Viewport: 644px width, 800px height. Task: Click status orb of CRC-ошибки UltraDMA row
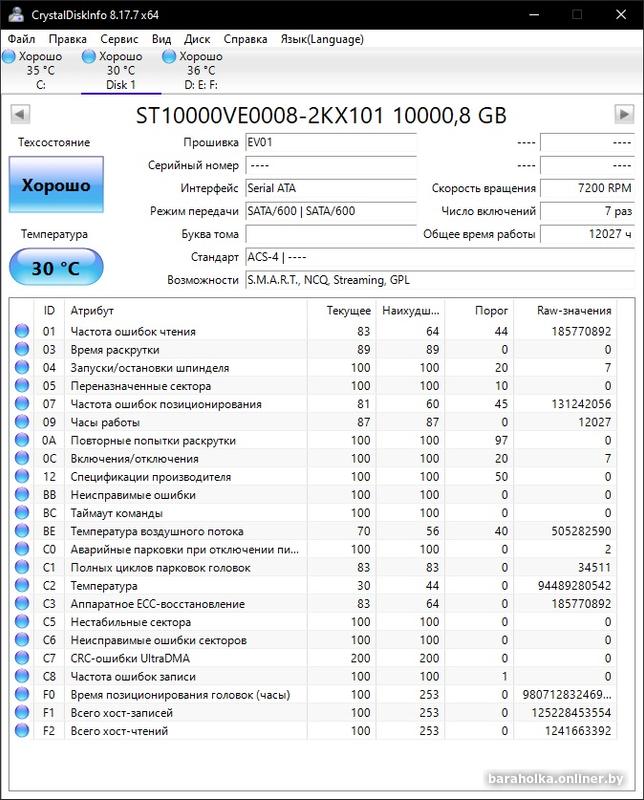tap(22, 657)
